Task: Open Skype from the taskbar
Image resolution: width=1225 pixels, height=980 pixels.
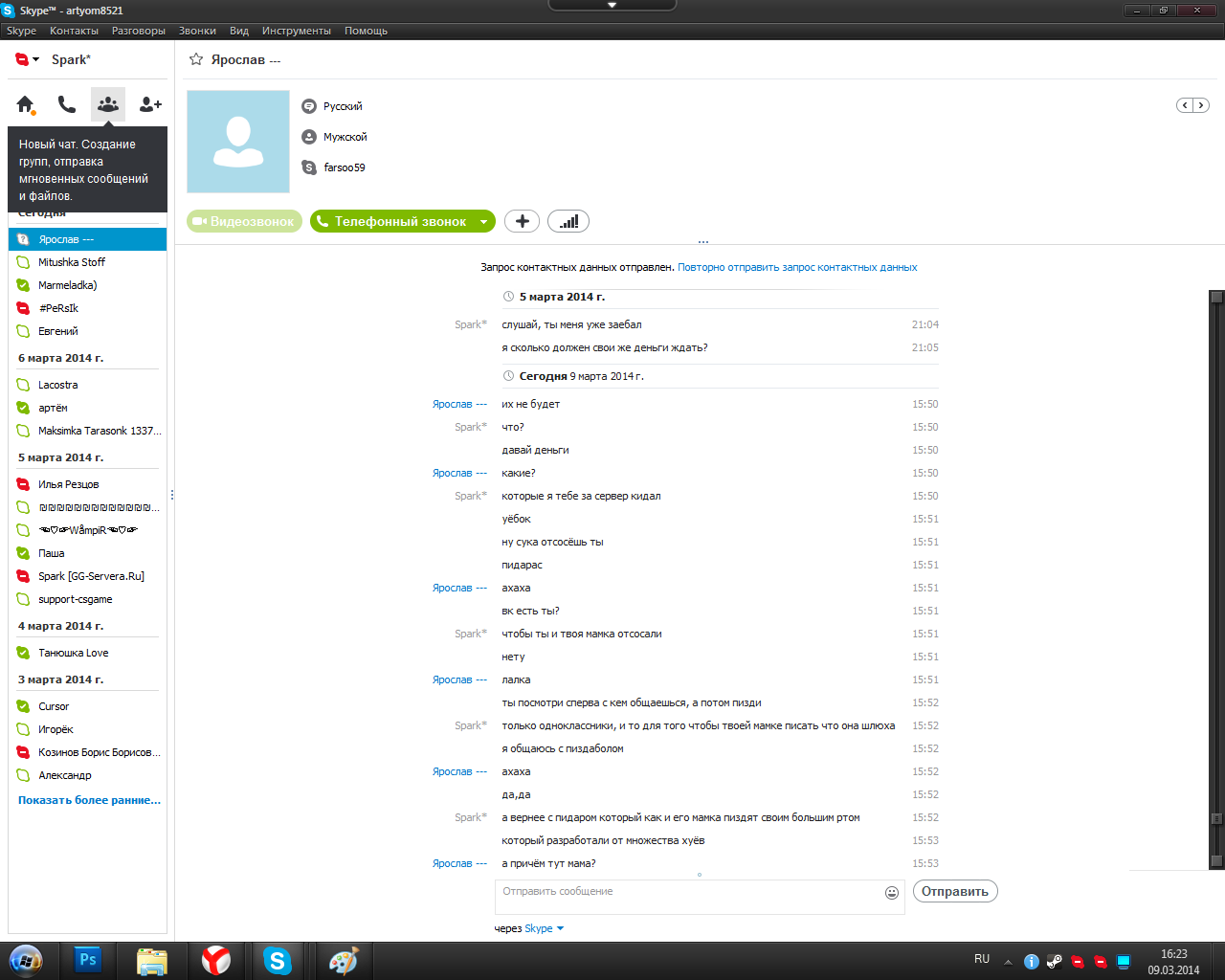Action: [x=278, y=960]
